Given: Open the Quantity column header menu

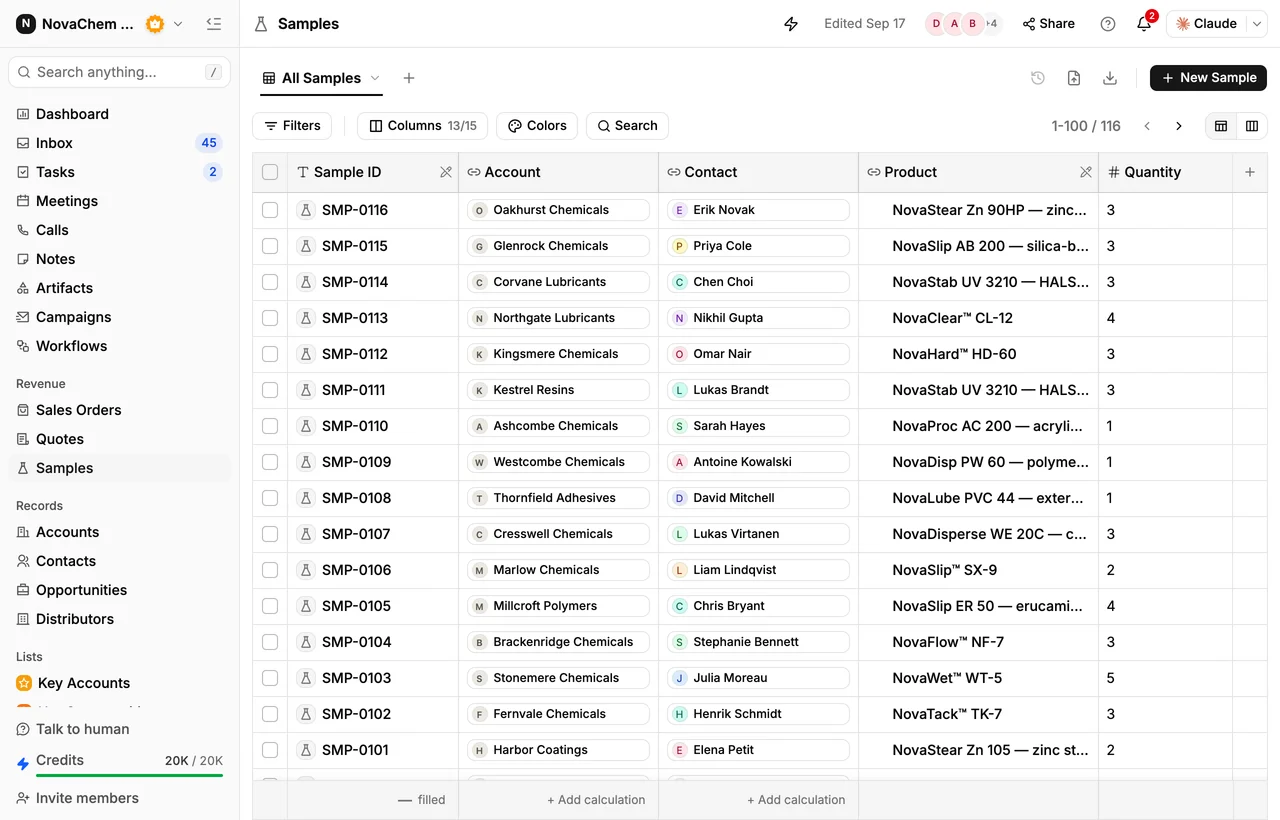Looking at the screenshot, I should pos(1166,172).
